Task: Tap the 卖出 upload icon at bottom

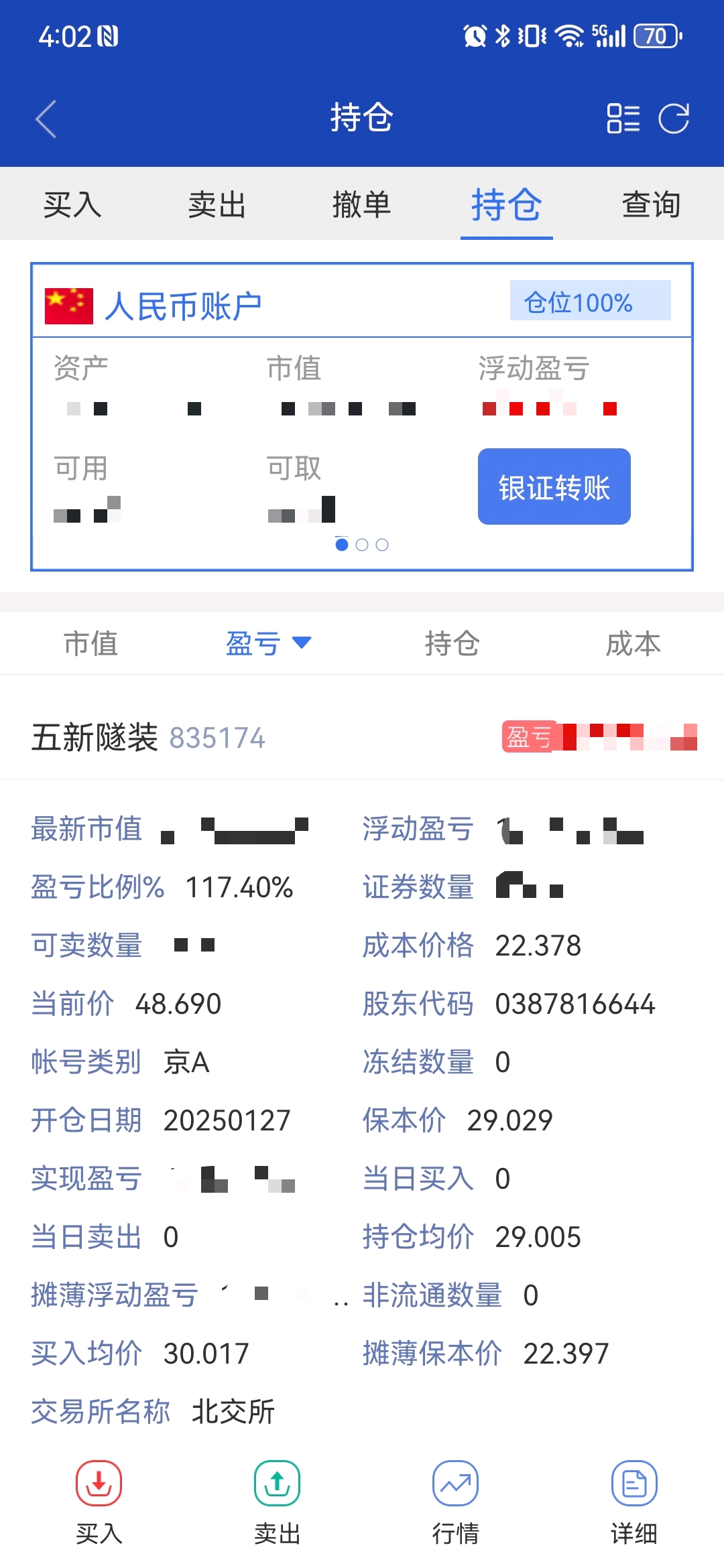Action: 277,1483
